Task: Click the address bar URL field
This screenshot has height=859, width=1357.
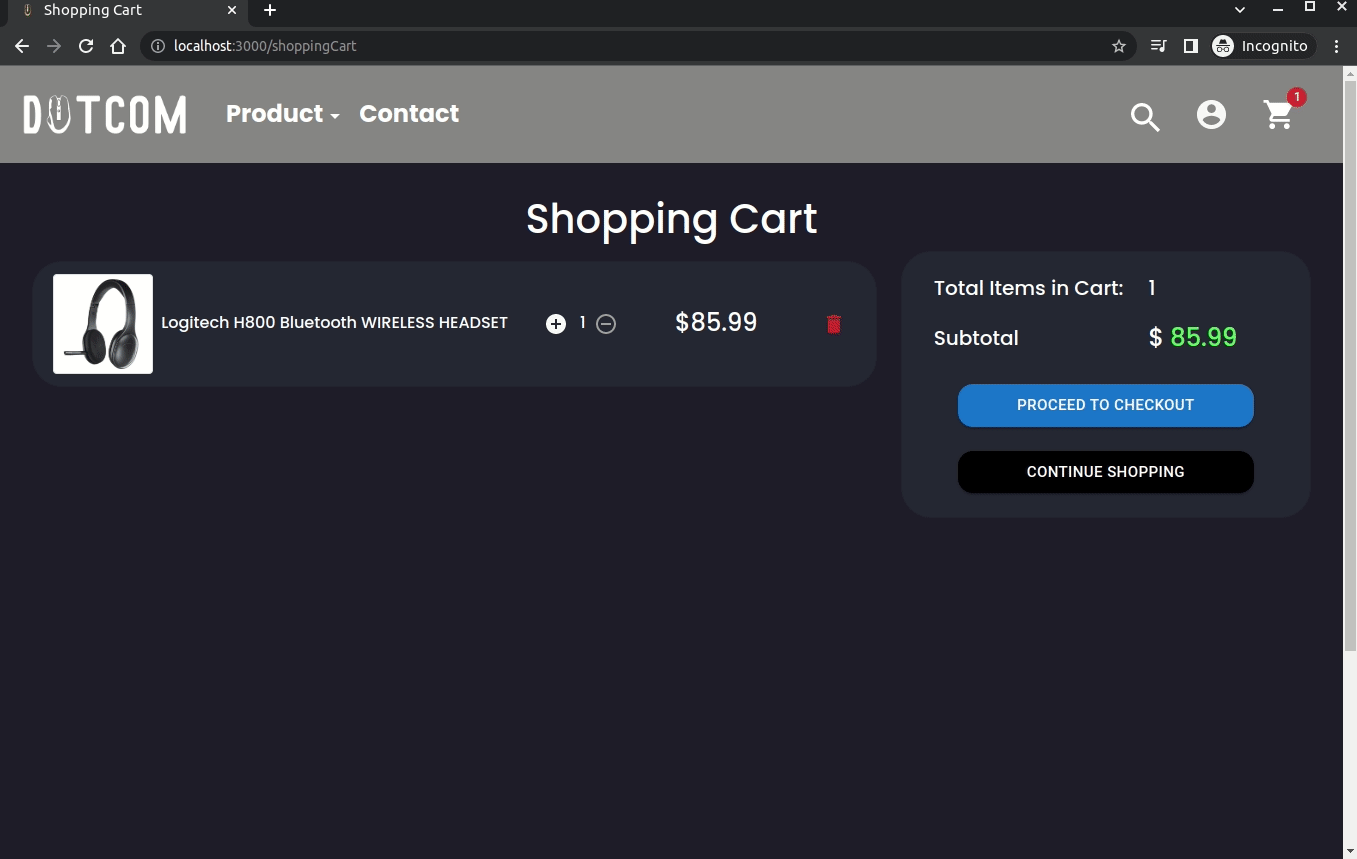Action: 636,46
